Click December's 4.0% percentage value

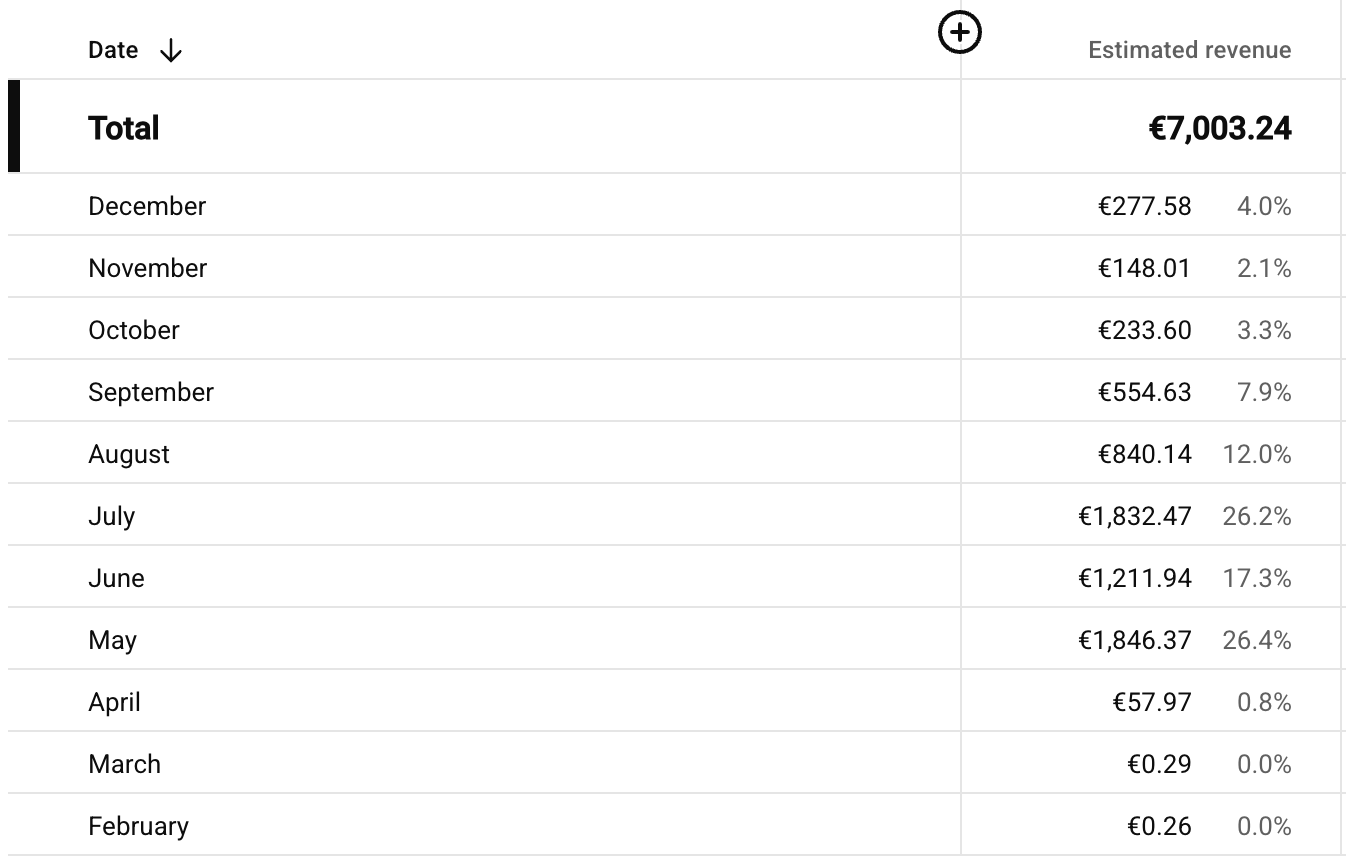coord(1264,206)
